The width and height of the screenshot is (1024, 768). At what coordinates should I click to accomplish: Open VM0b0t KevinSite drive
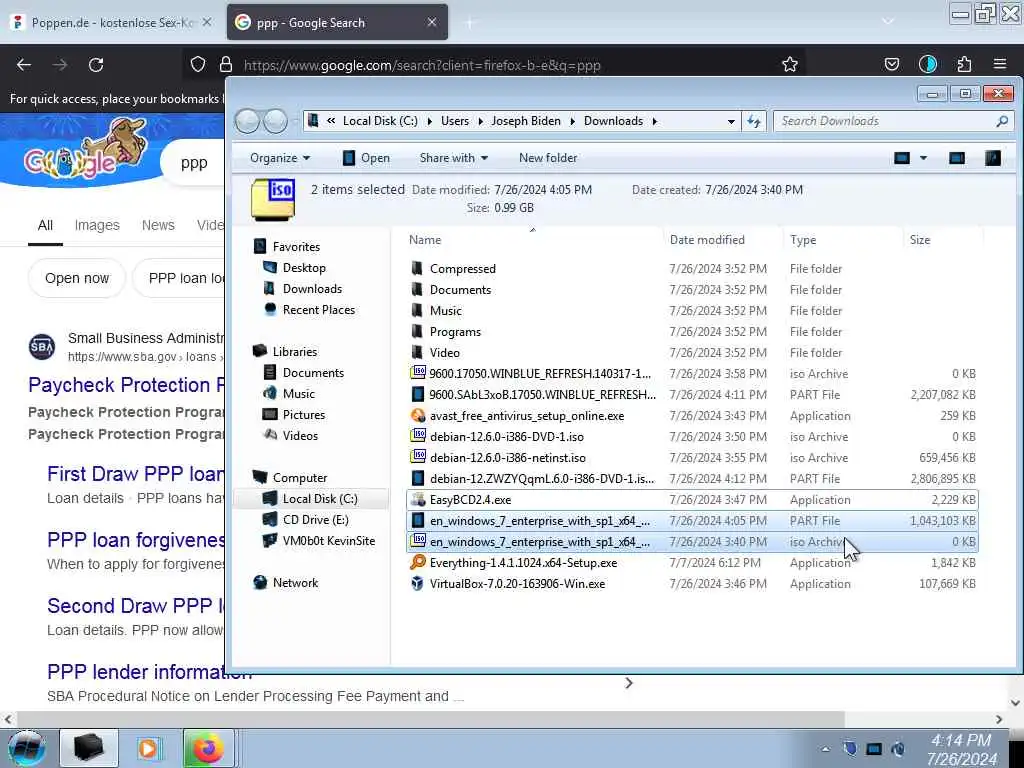(328, 541)
